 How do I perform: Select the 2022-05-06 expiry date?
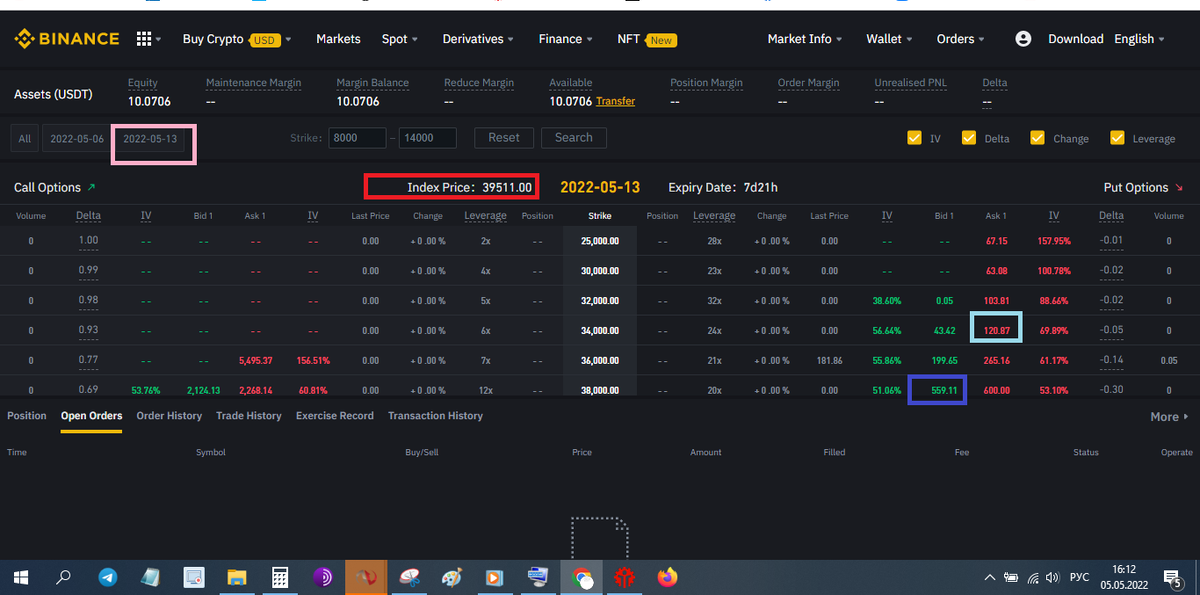click(77, 139)
